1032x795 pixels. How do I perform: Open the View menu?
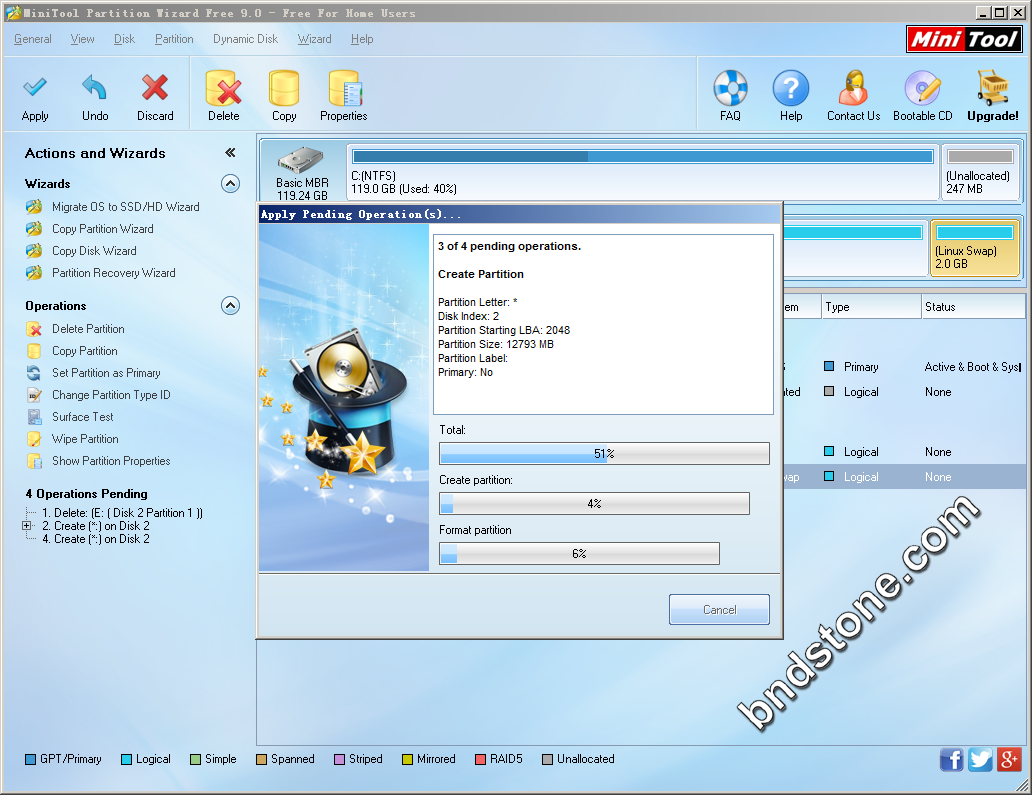pos(82,39)
